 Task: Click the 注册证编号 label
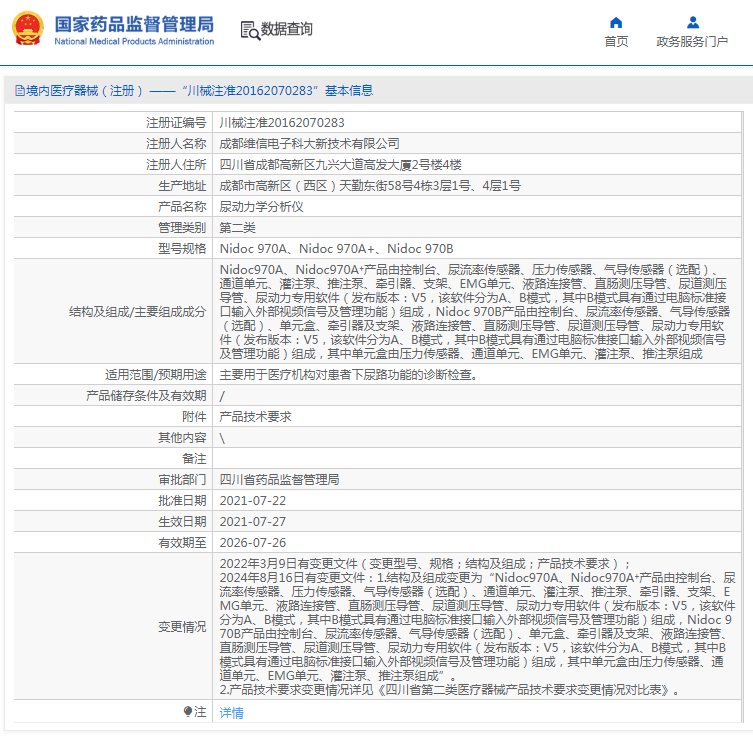(176, 123)
